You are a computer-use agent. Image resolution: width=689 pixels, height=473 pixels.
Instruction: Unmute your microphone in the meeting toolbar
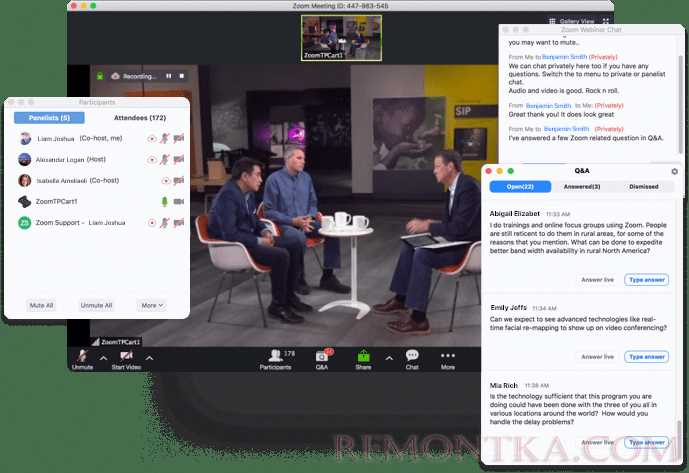[82, 360]
